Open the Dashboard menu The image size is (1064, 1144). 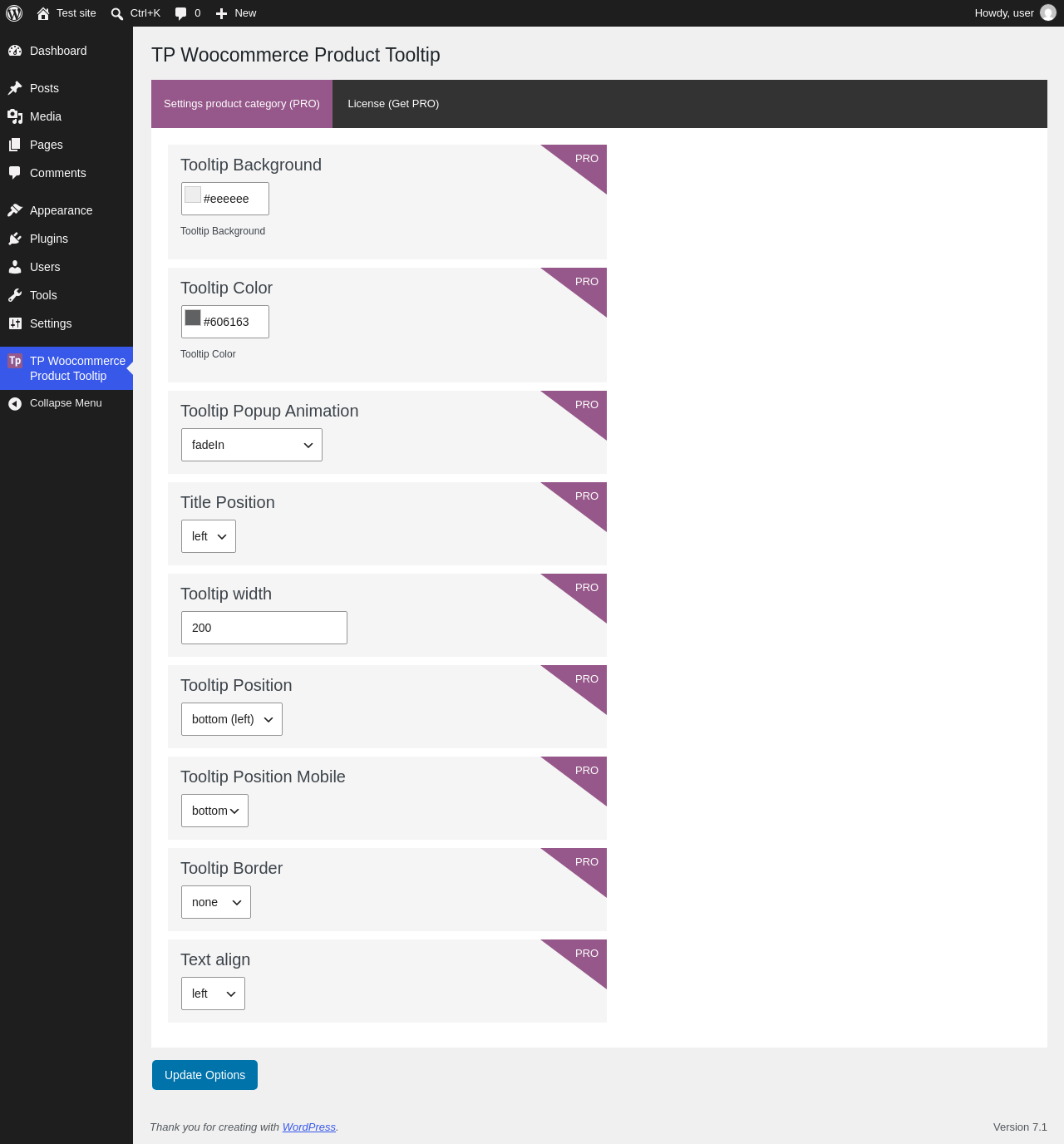66,51
